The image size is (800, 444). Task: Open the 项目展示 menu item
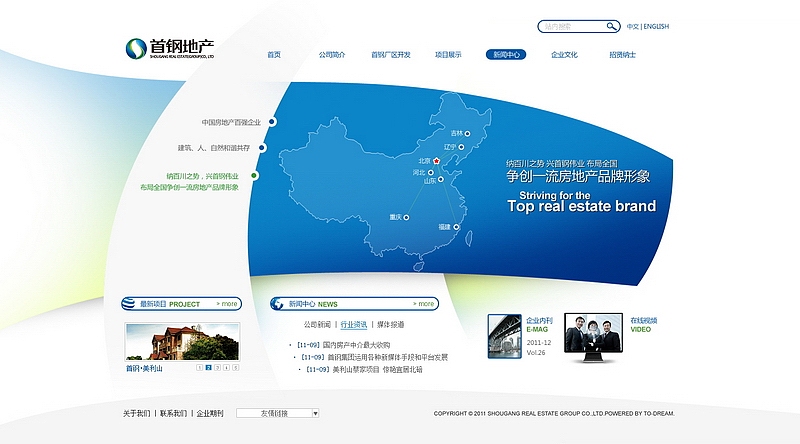[448, 55]
